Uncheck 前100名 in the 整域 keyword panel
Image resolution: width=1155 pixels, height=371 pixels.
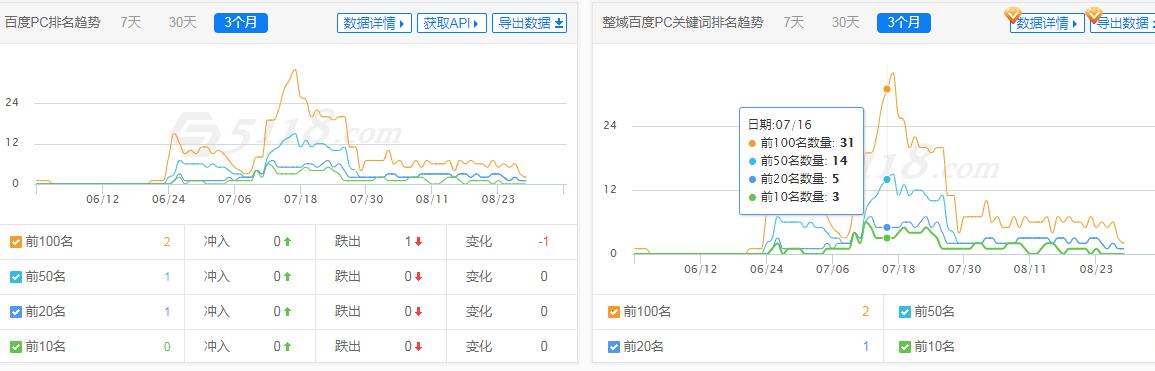pos(614,311)
